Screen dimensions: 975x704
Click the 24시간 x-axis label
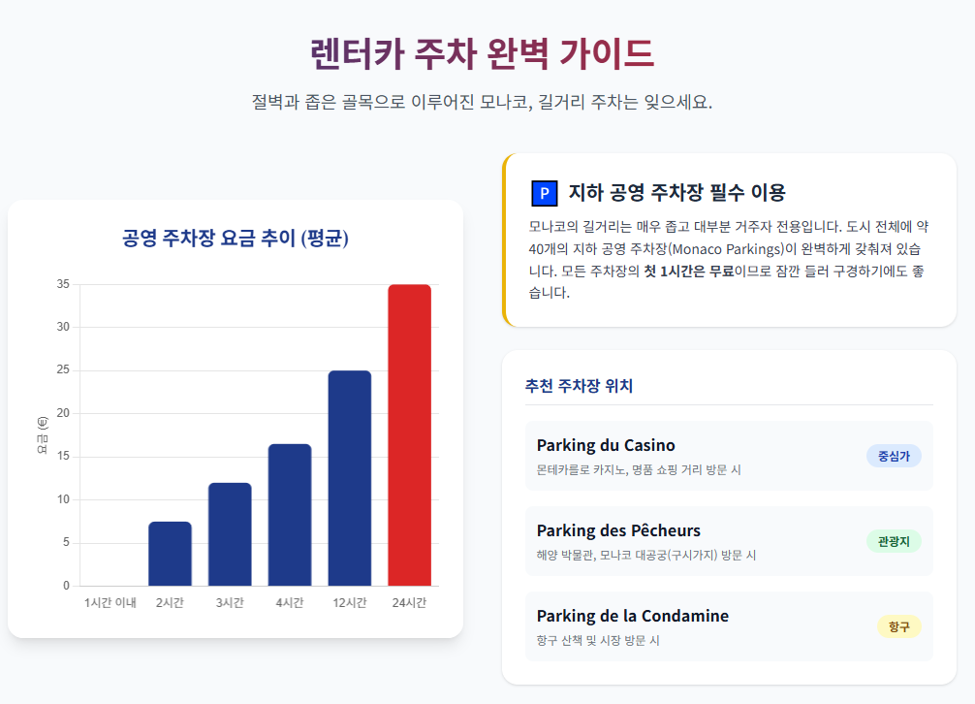click(409, 603)
